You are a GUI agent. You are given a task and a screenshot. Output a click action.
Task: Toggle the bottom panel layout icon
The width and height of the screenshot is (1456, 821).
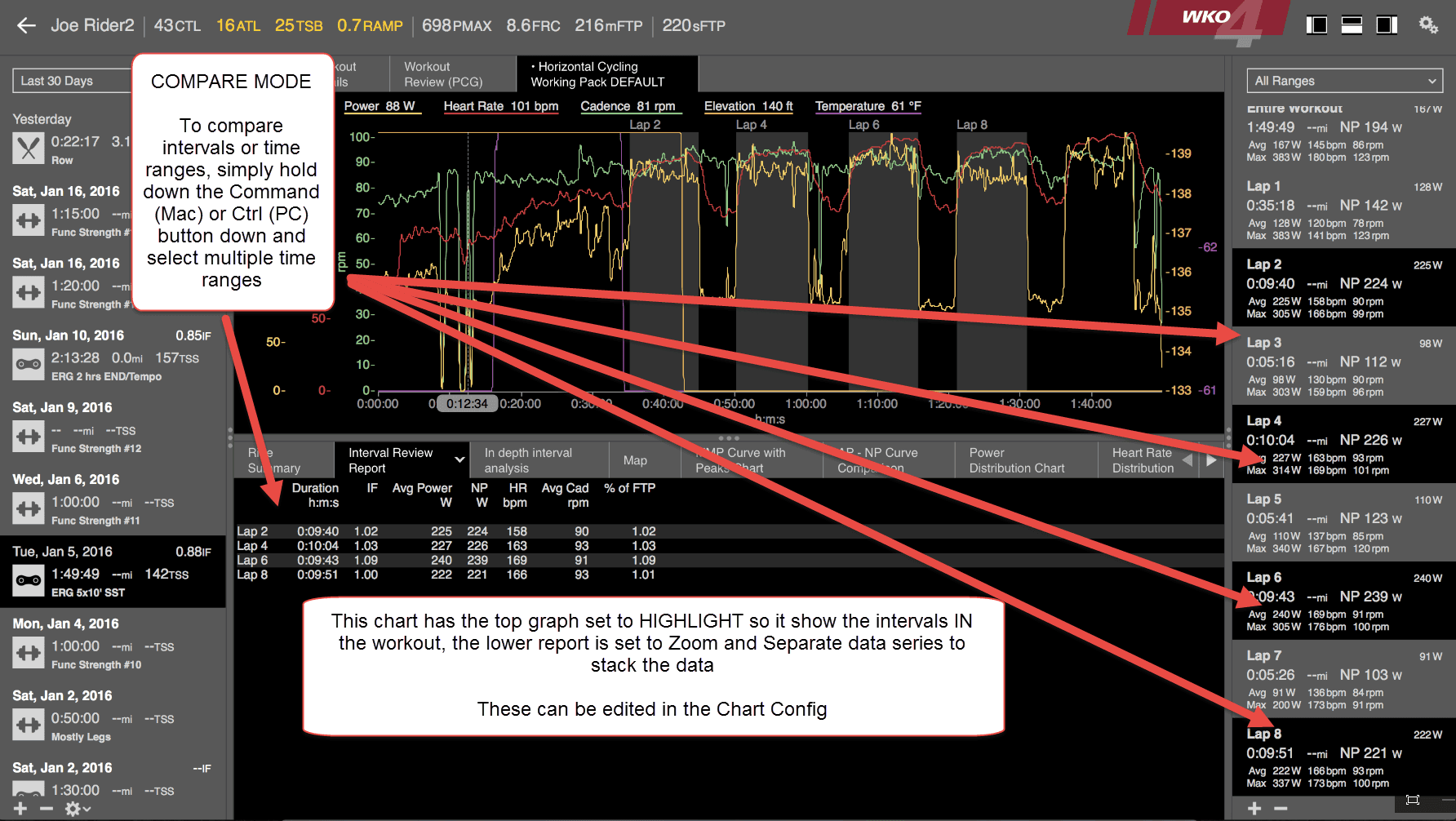click(1352, 25)
